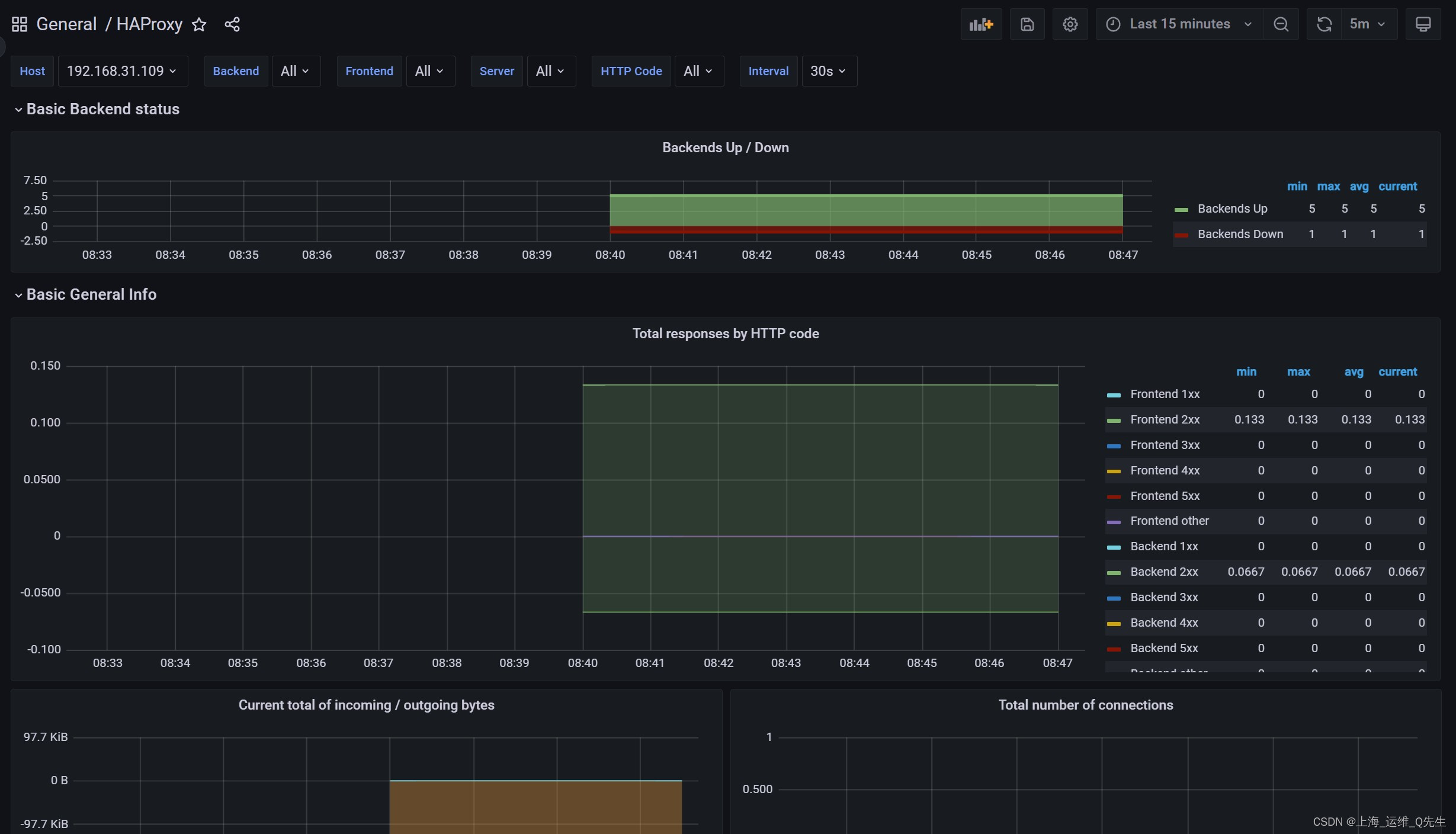
Task: Sort HTTP code legend by max
Action: (x=1298, y=371)
